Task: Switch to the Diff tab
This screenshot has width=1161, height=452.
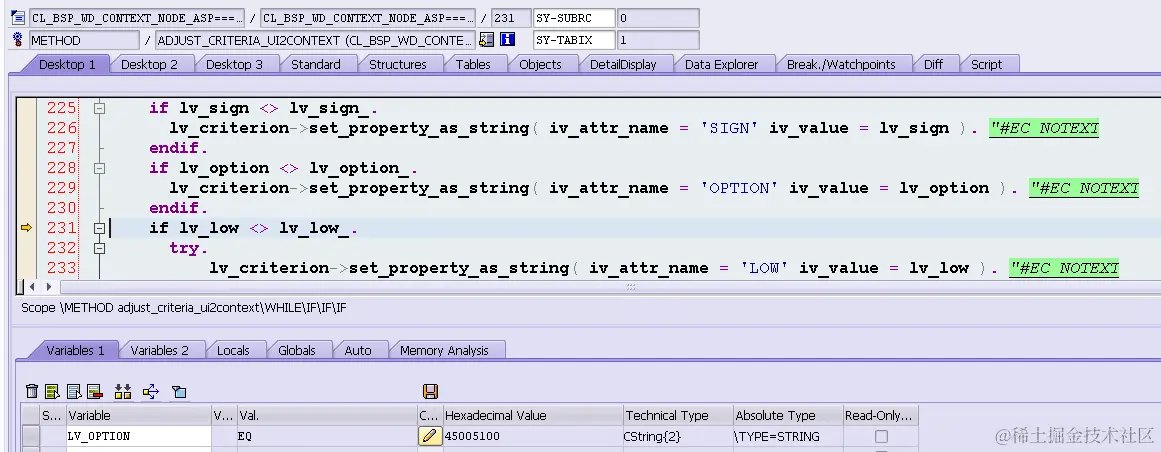Action: (933, 64)
